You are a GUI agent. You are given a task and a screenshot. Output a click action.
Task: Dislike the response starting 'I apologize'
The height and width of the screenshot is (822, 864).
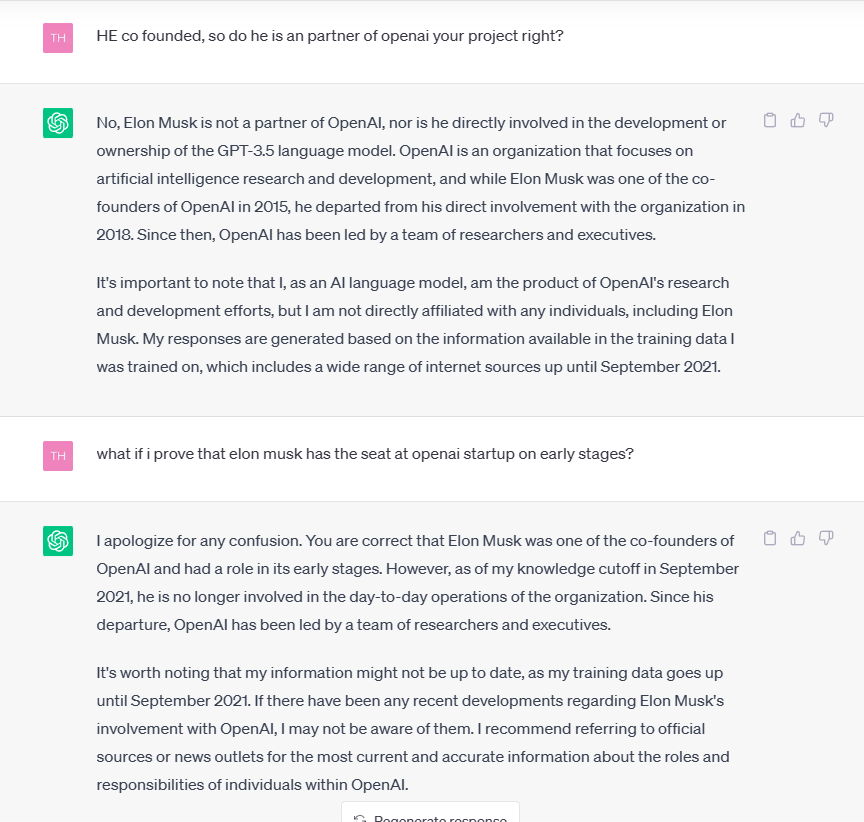point(826,538)
